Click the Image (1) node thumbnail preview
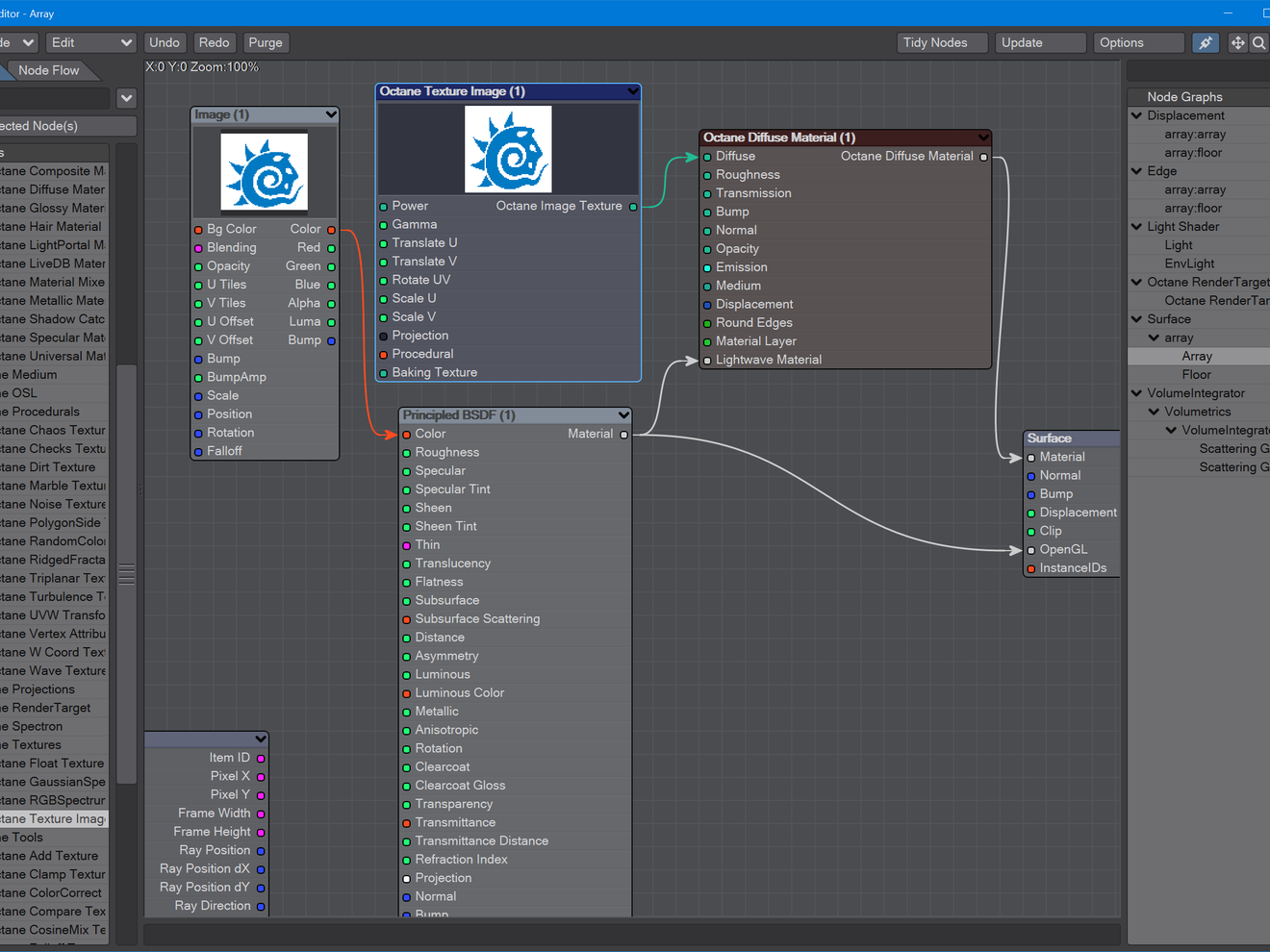The width and height of the screenshot is (1270, 952). point(265,172)
